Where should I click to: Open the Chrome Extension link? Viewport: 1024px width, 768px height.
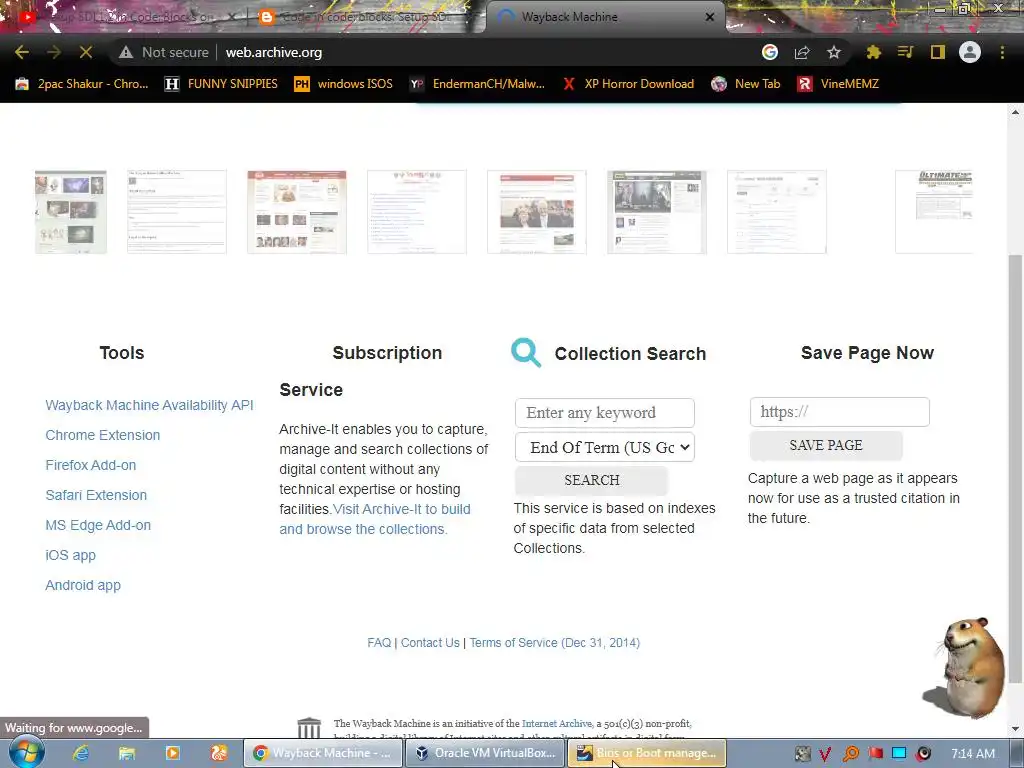click(103, 435)
